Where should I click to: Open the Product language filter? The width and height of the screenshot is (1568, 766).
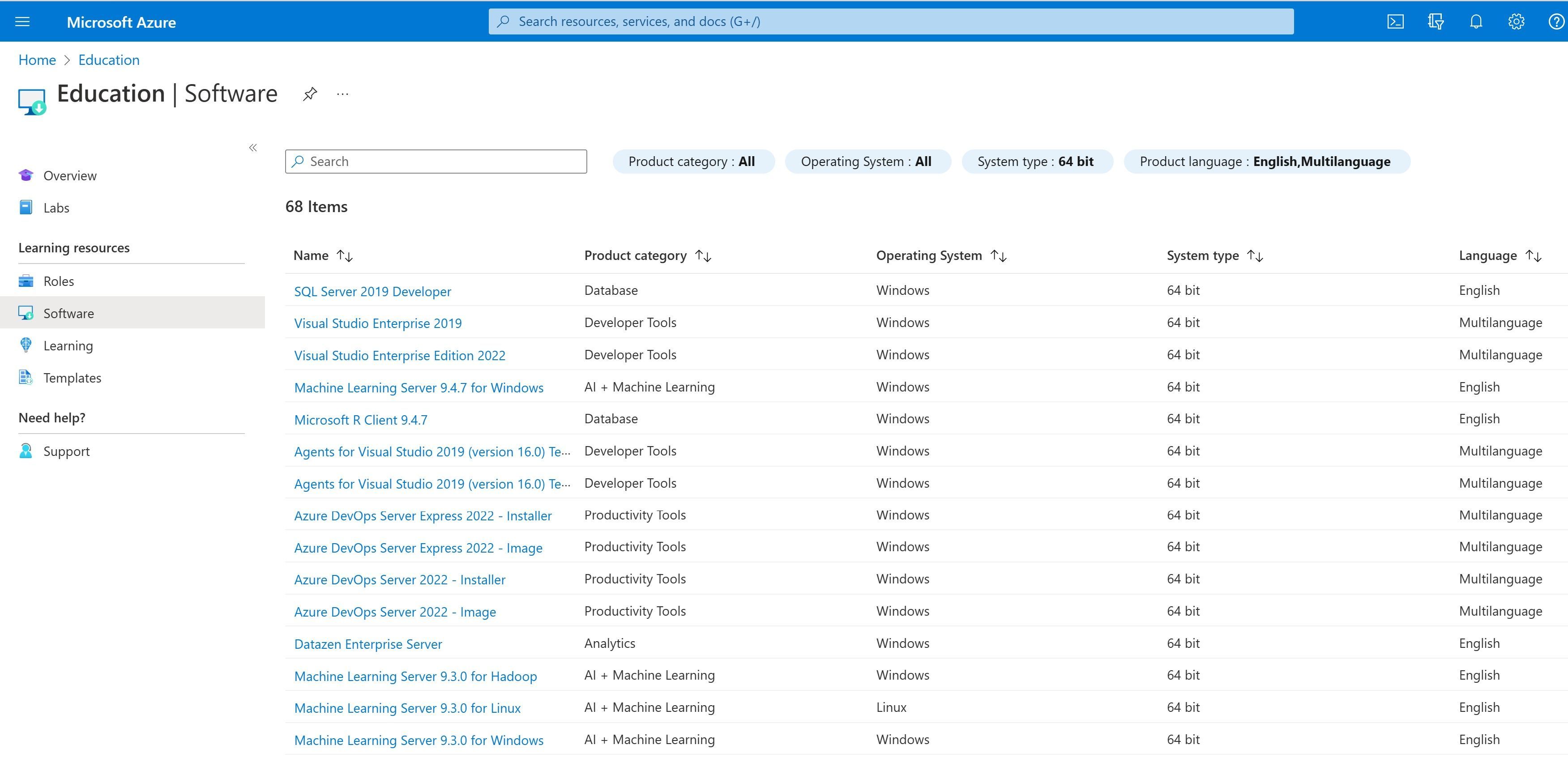click(1265, 162)
